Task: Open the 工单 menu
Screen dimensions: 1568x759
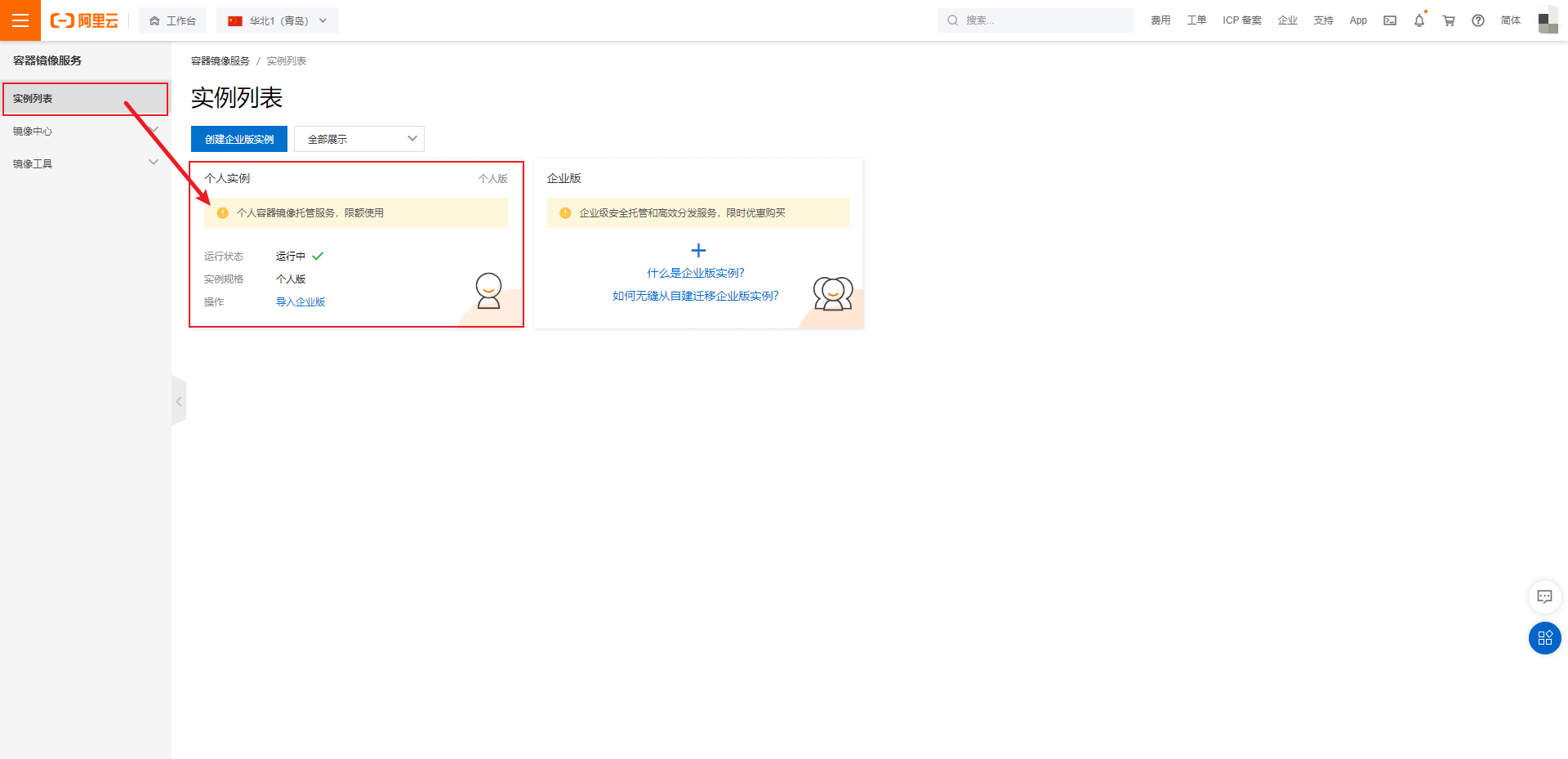Action: click(1196, 20)
